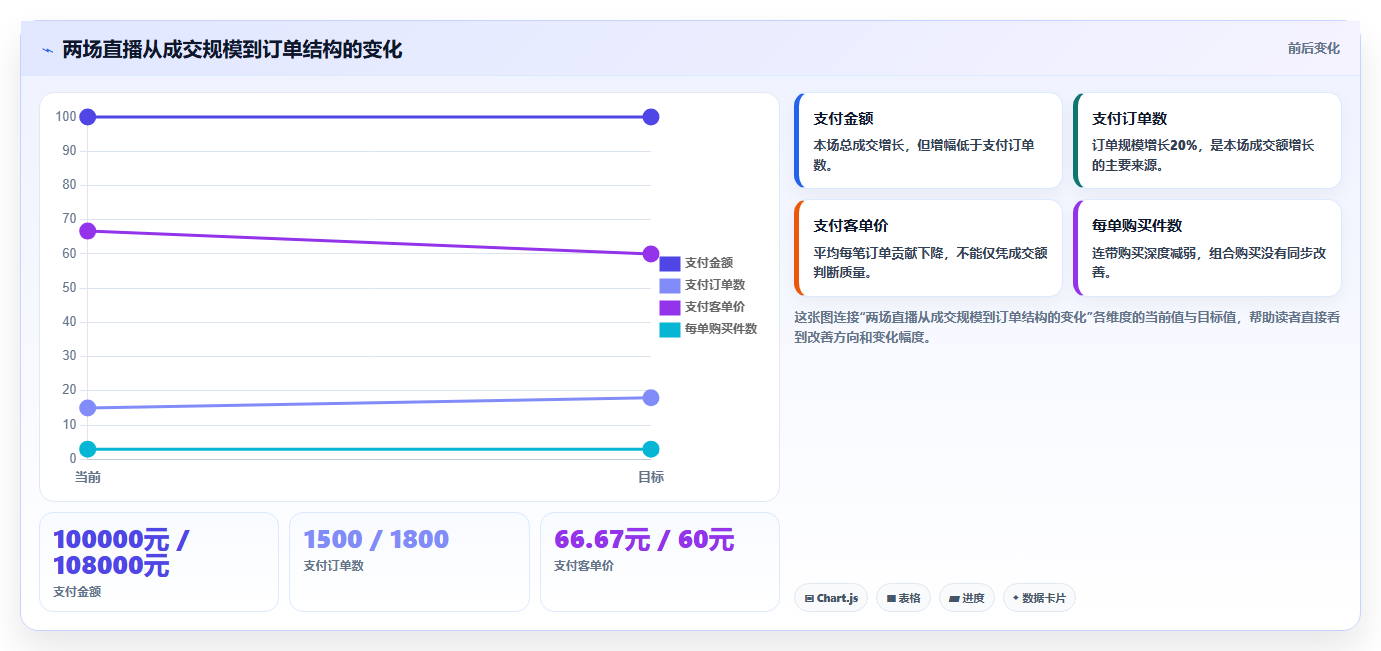This screenshot has height=651, width=1381.
Task: Click the 支付订单数 point at 目标
Action: coord(651,398)
